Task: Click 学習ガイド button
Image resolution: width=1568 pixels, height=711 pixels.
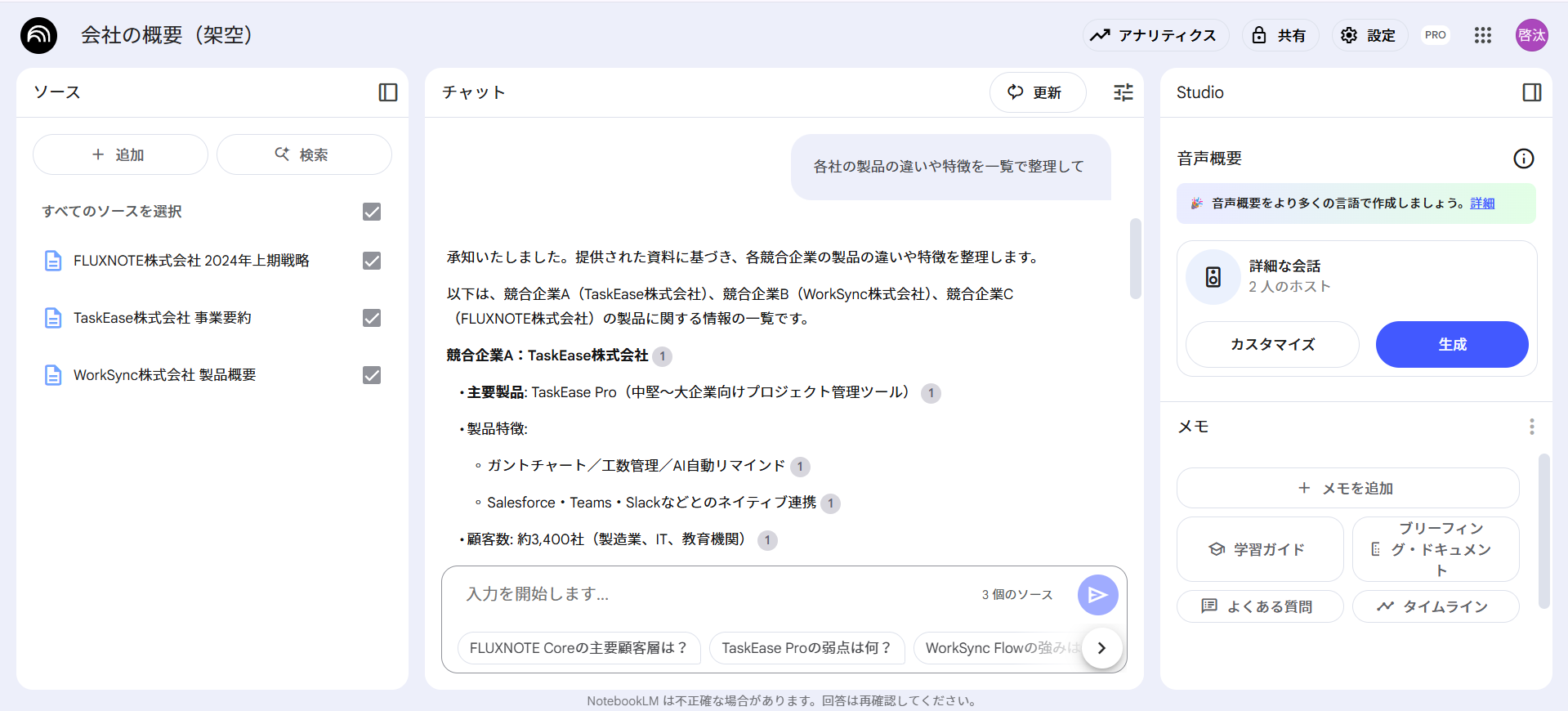Action: tap(1260, 549)
